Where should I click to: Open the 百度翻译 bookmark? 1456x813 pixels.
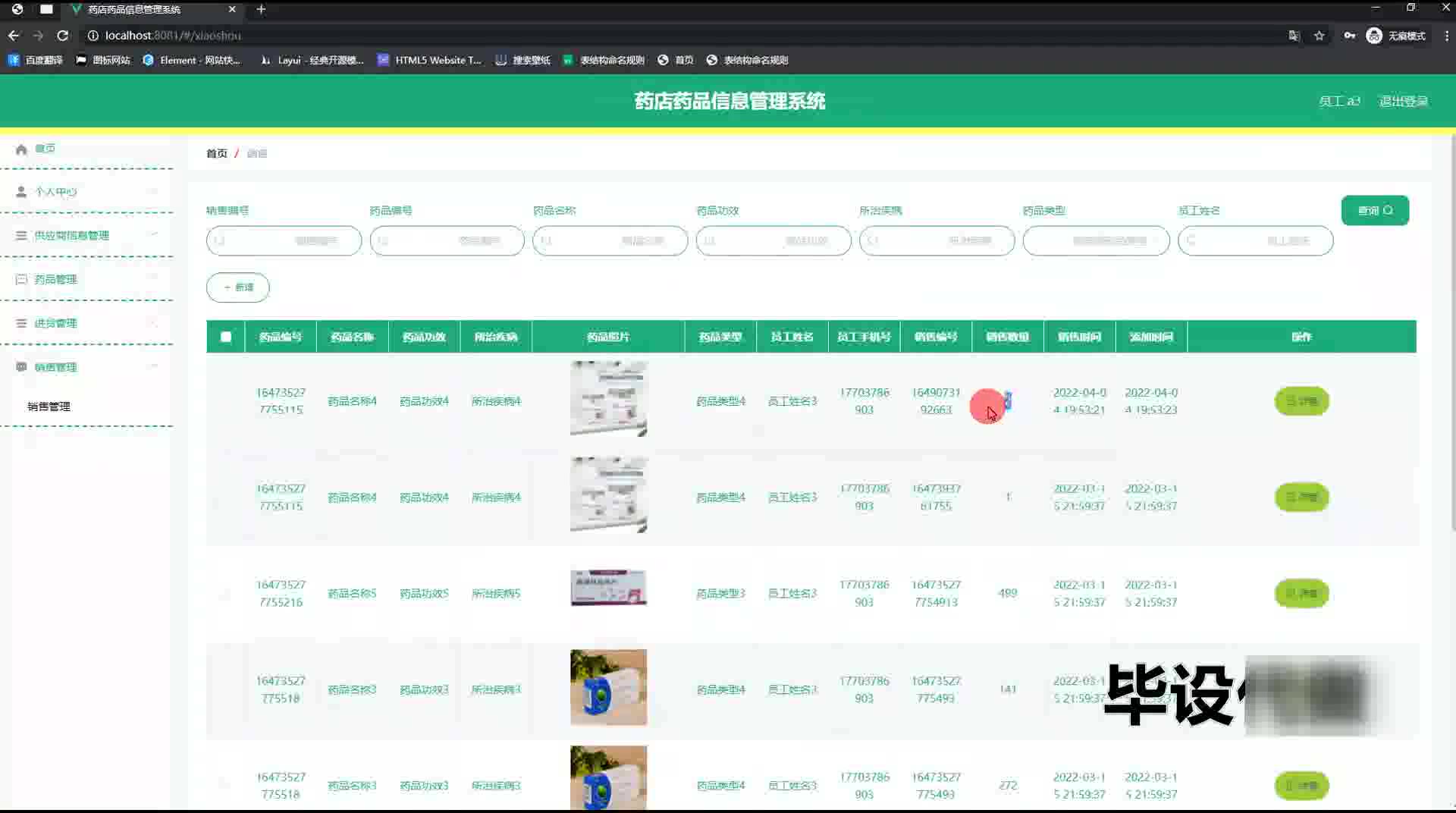(36, 60)
